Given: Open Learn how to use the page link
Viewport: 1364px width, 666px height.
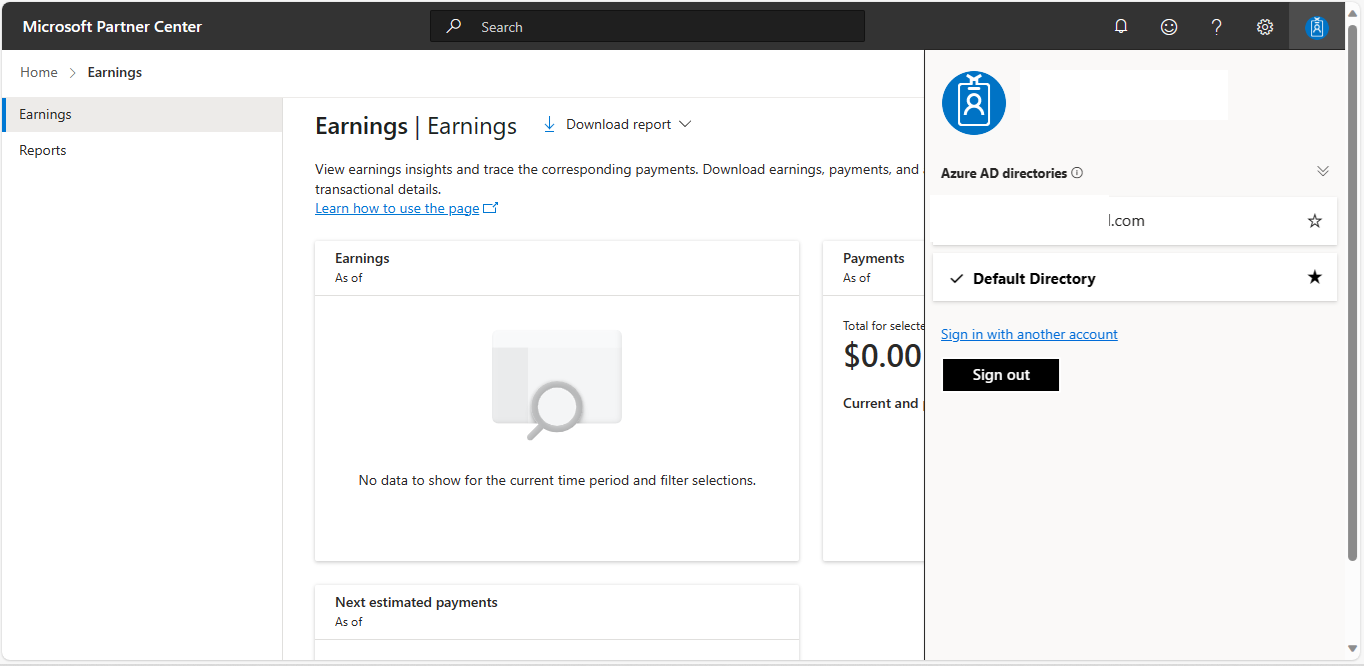Looking at the screenshot, I should point(397,208).
